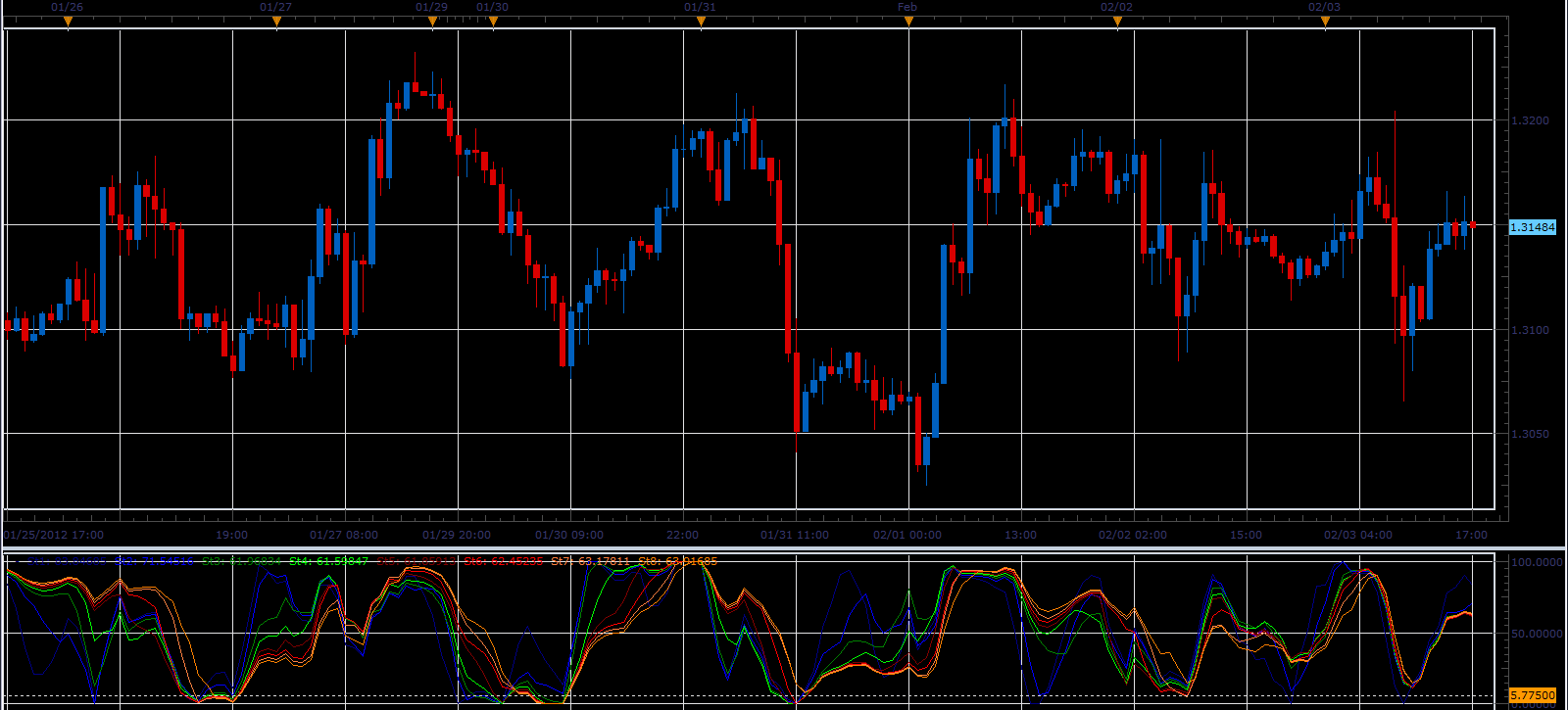Click the 01/27 date marker triangle

(x=276, y=23)
